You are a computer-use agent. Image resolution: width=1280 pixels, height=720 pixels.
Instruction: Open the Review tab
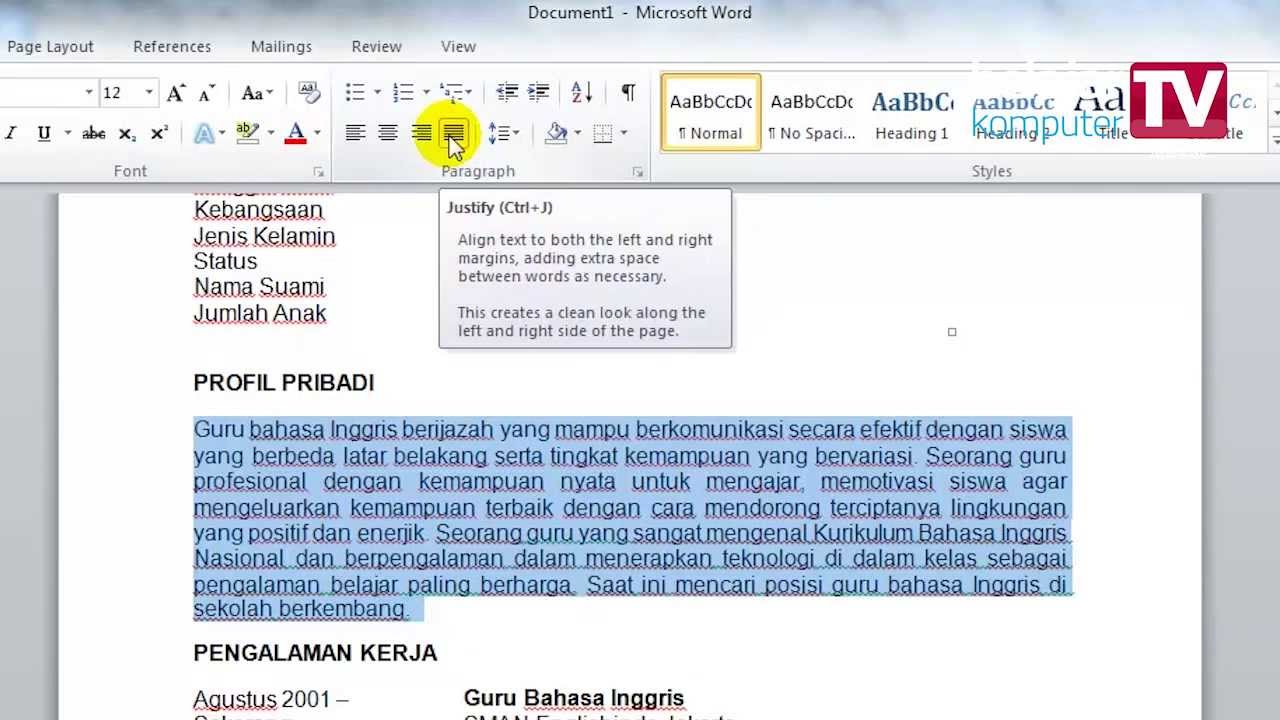point(376,46)
